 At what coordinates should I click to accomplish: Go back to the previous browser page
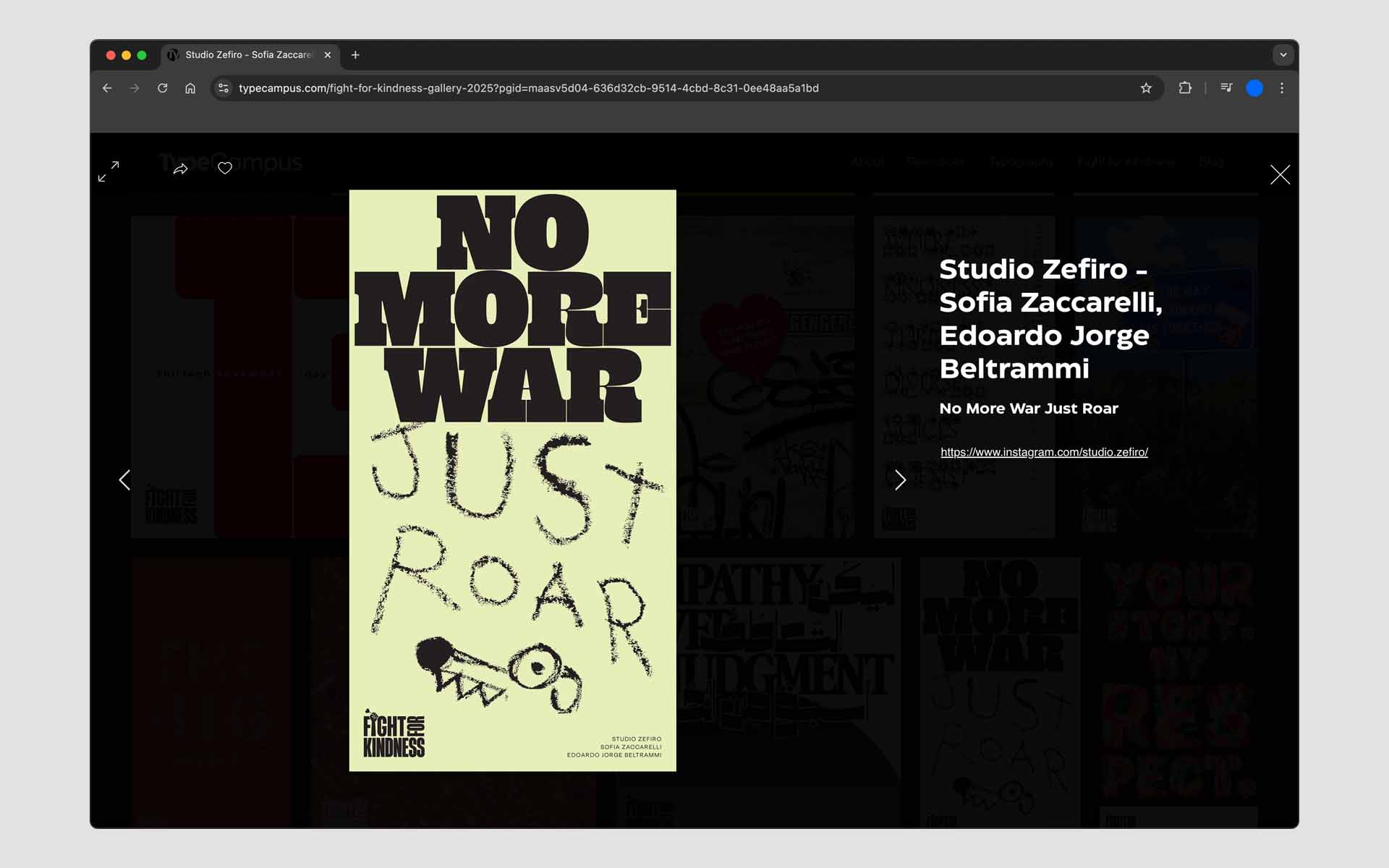(107, 88)
